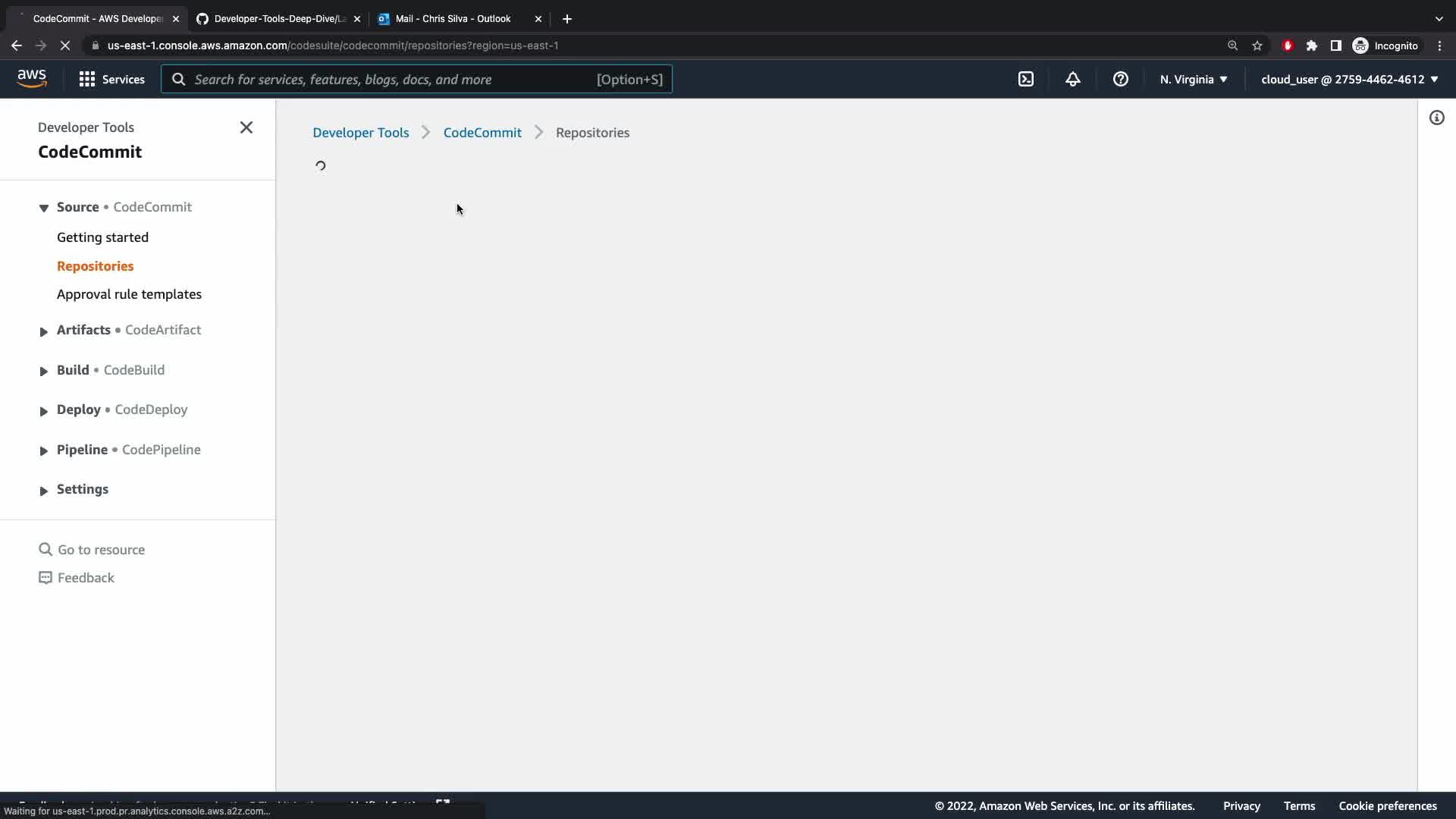This screenshot has height=819, width=1456.
Task: Focus the AWS services search field
Action: point(394,79)
